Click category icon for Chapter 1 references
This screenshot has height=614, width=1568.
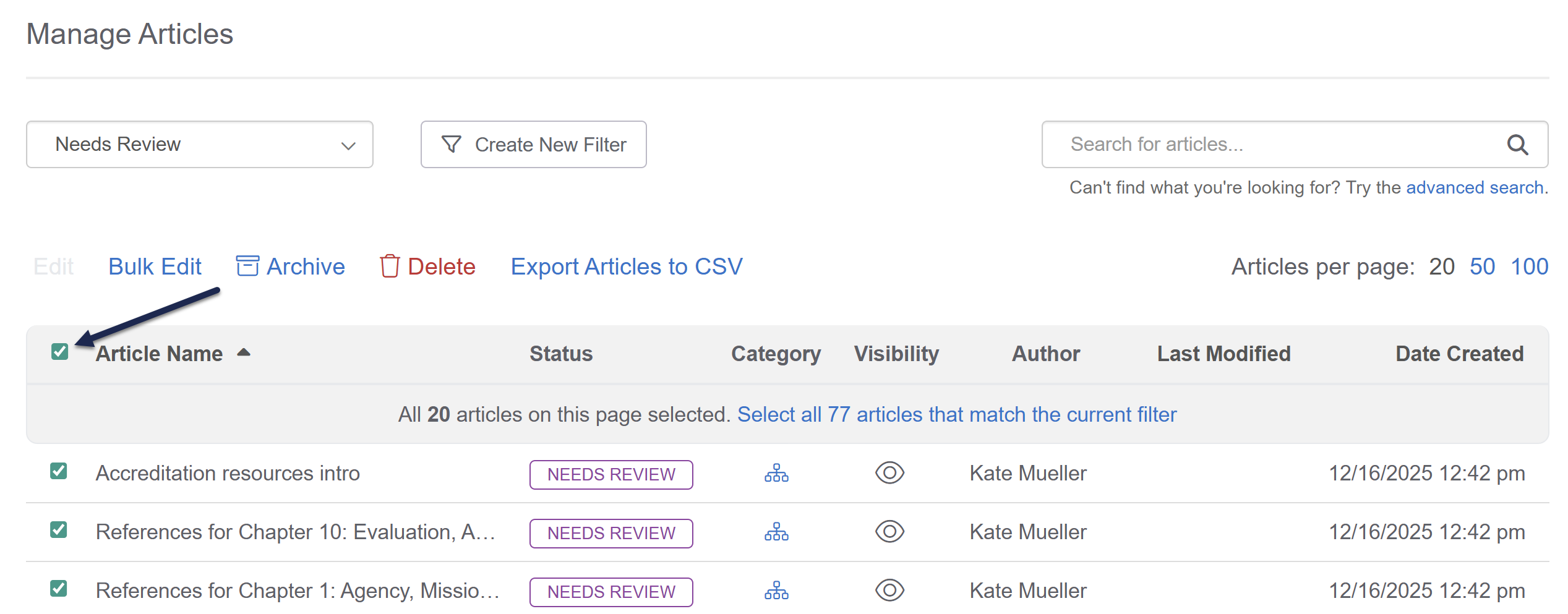pos(776,591)
